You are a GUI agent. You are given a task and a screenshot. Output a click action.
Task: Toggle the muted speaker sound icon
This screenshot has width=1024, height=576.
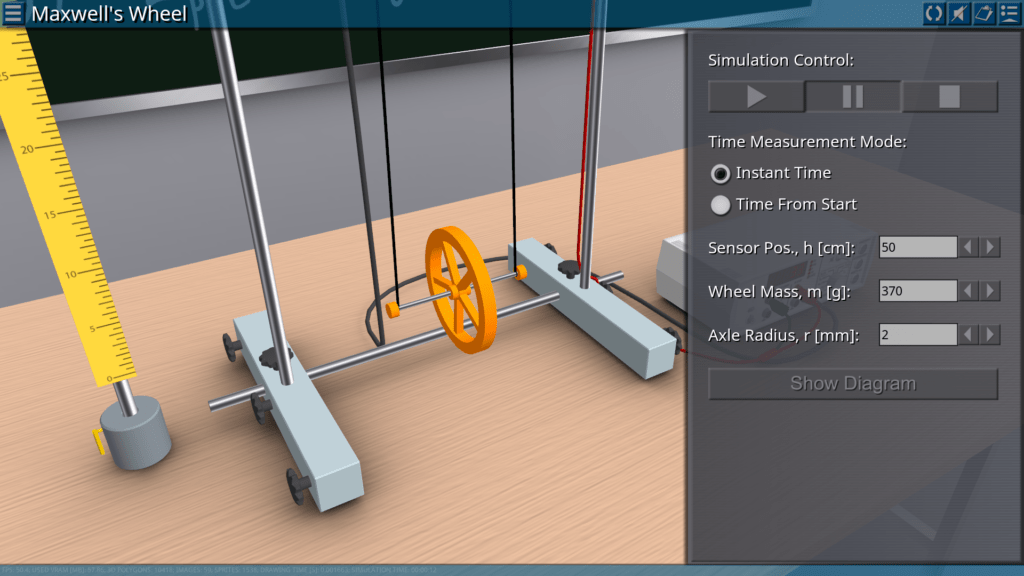(959, 14)
